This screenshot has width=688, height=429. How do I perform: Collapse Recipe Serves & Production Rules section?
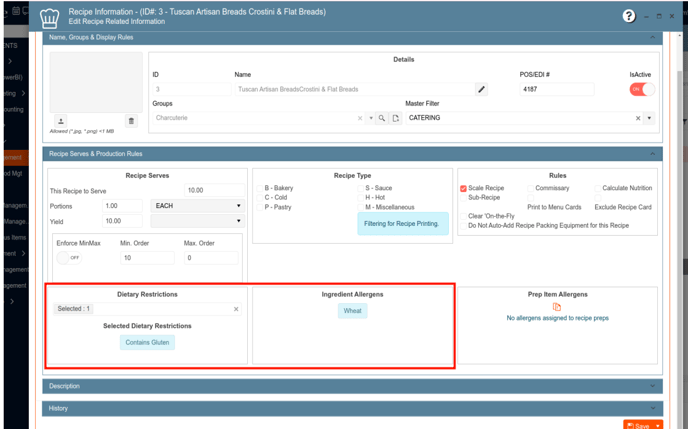coord(652,154)
